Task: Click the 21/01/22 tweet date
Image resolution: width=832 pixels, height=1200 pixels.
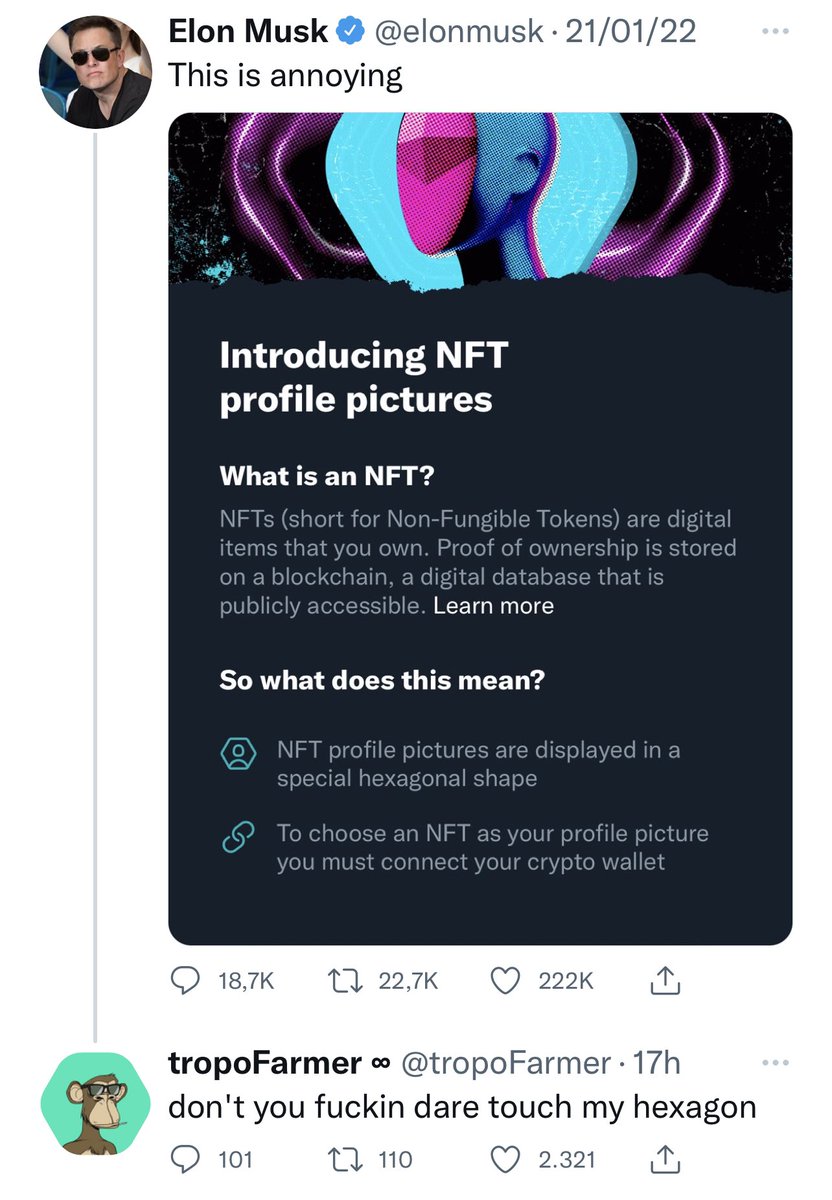Action: [x=631, y=32]
